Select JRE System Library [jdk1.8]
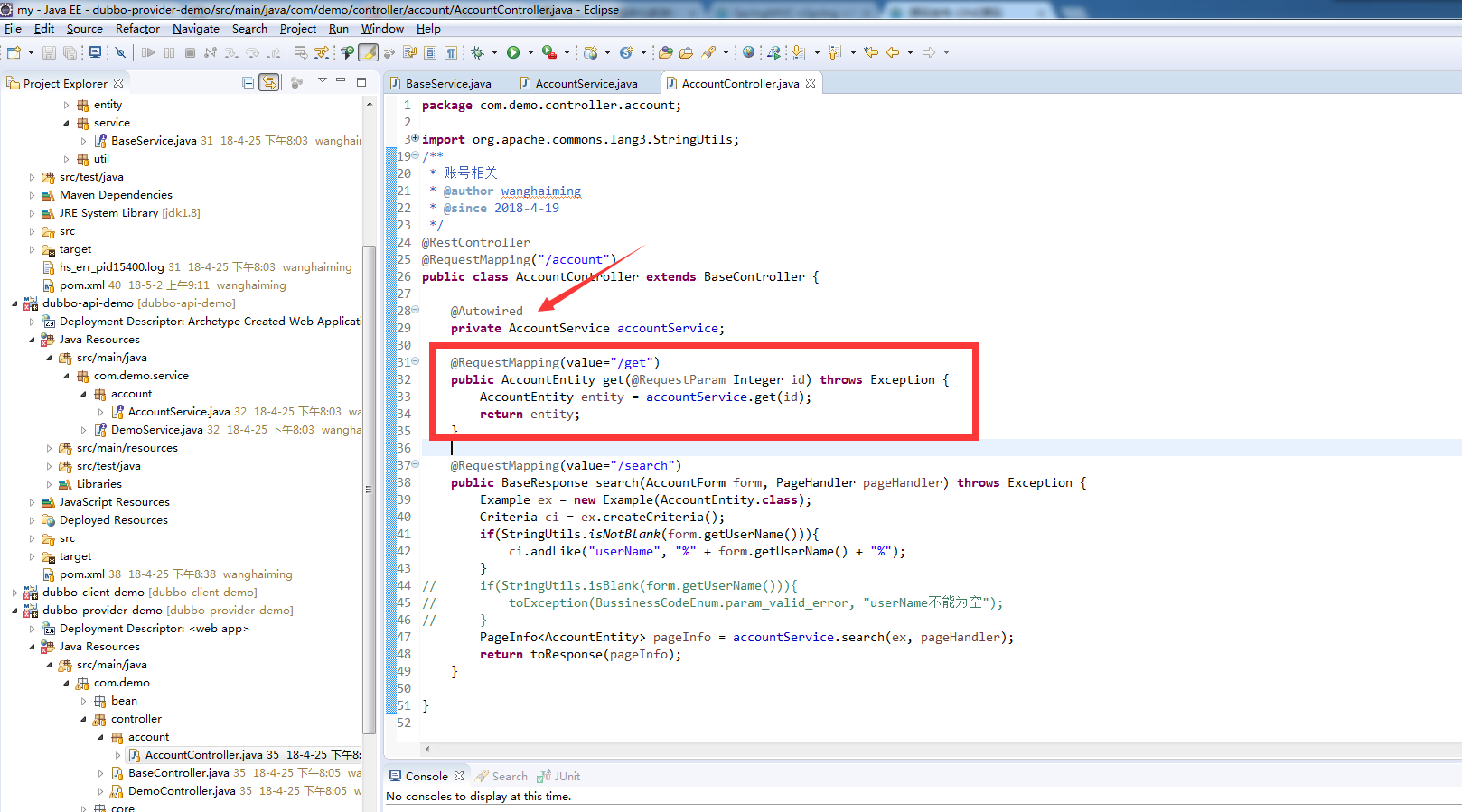 coord(129,213)
